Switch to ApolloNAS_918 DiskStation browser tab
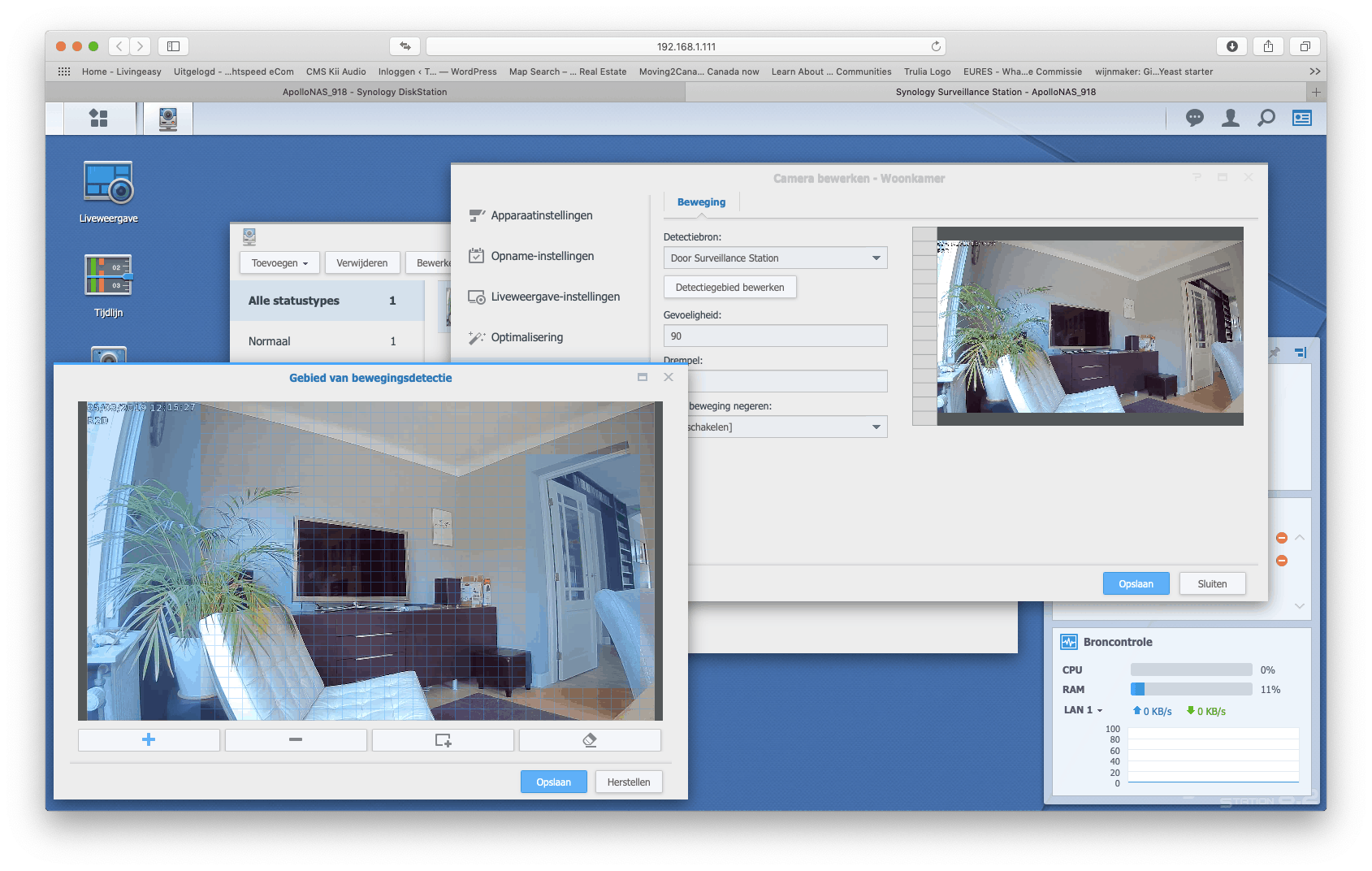Viewport: 1372px width, 871px height. [365, 92]
